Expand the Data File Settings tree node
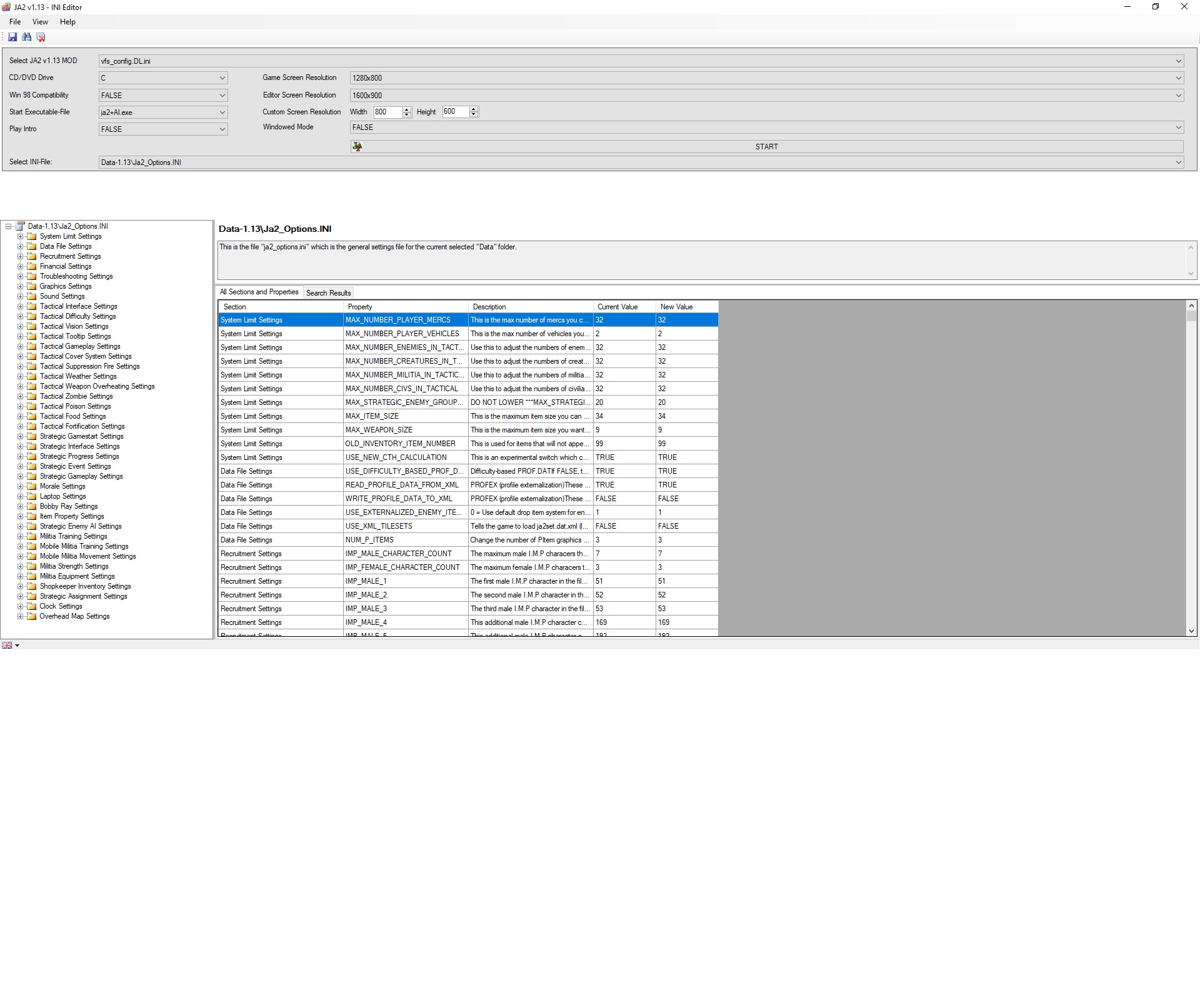 tap(20, 246)
